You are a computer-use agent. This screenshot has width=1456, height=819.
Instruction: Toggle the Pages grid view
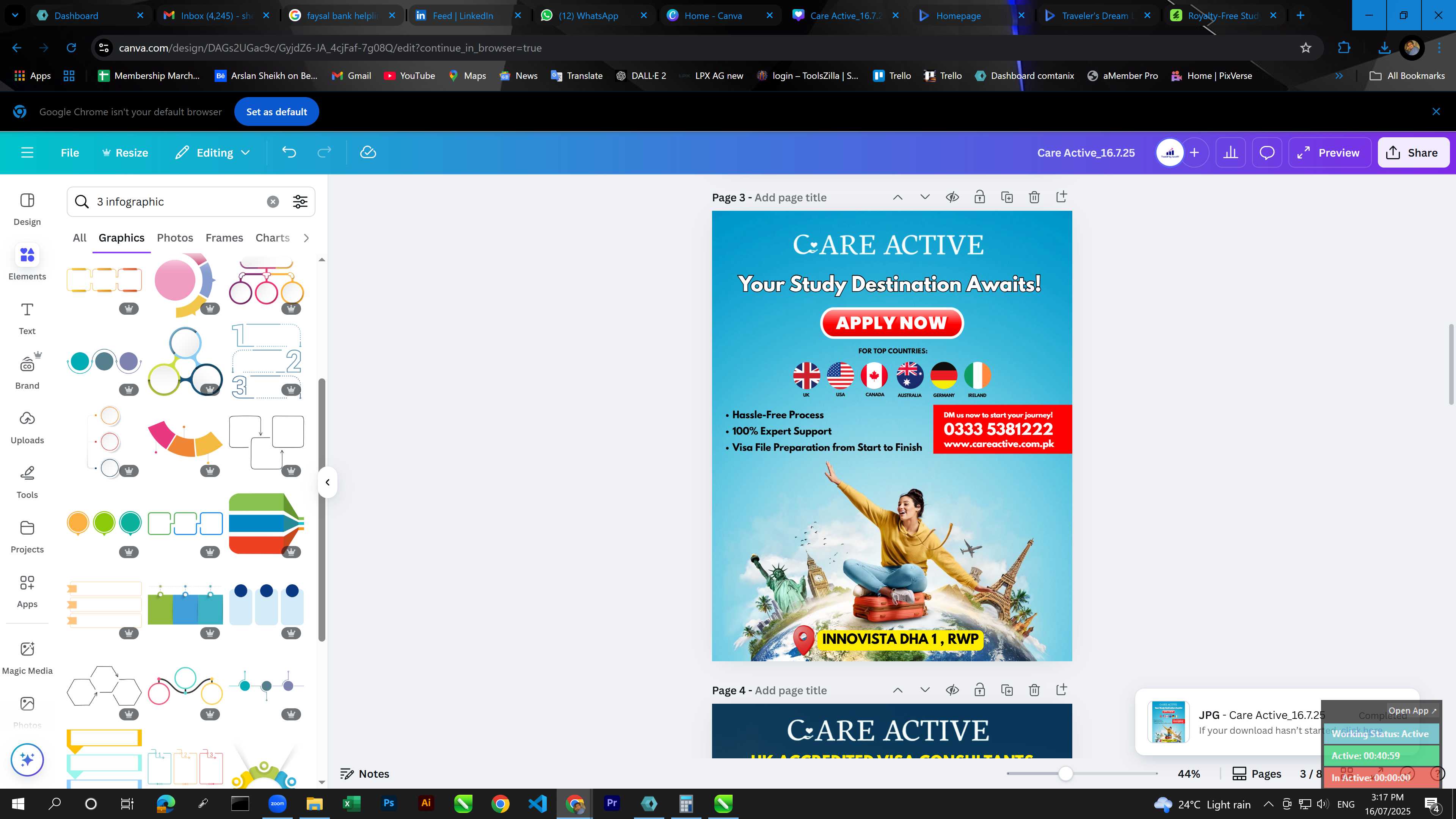[1257, 774]
